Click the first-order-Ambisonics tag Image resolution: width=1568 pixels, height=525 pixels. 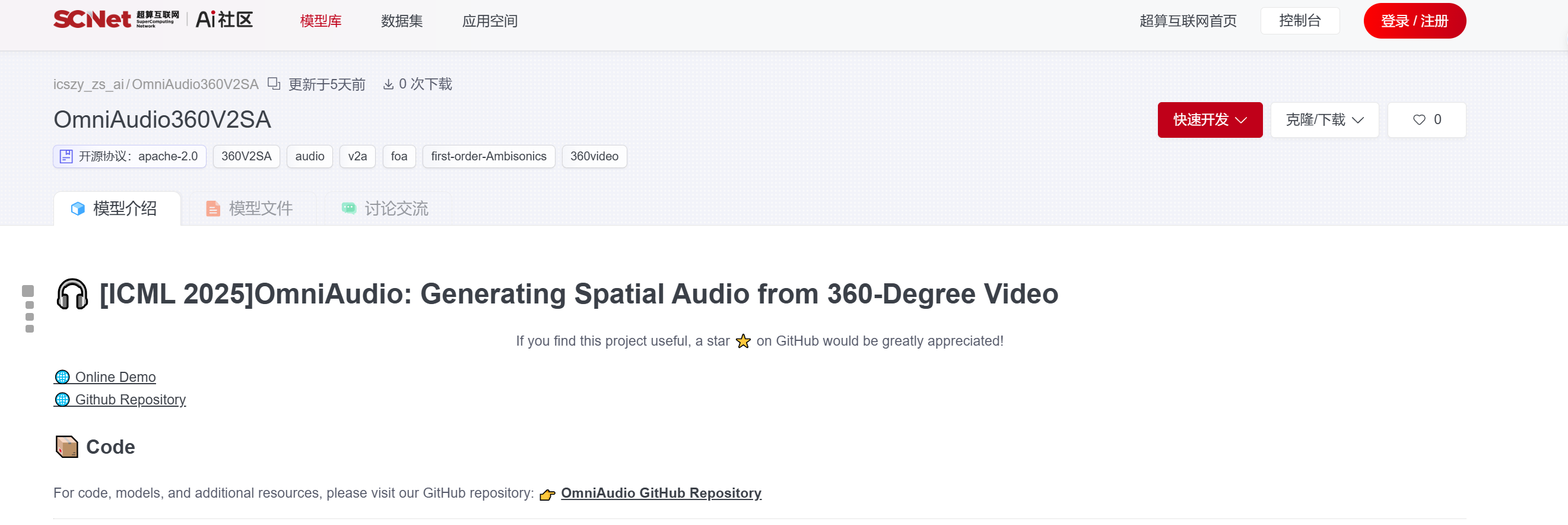pos(489,157)
